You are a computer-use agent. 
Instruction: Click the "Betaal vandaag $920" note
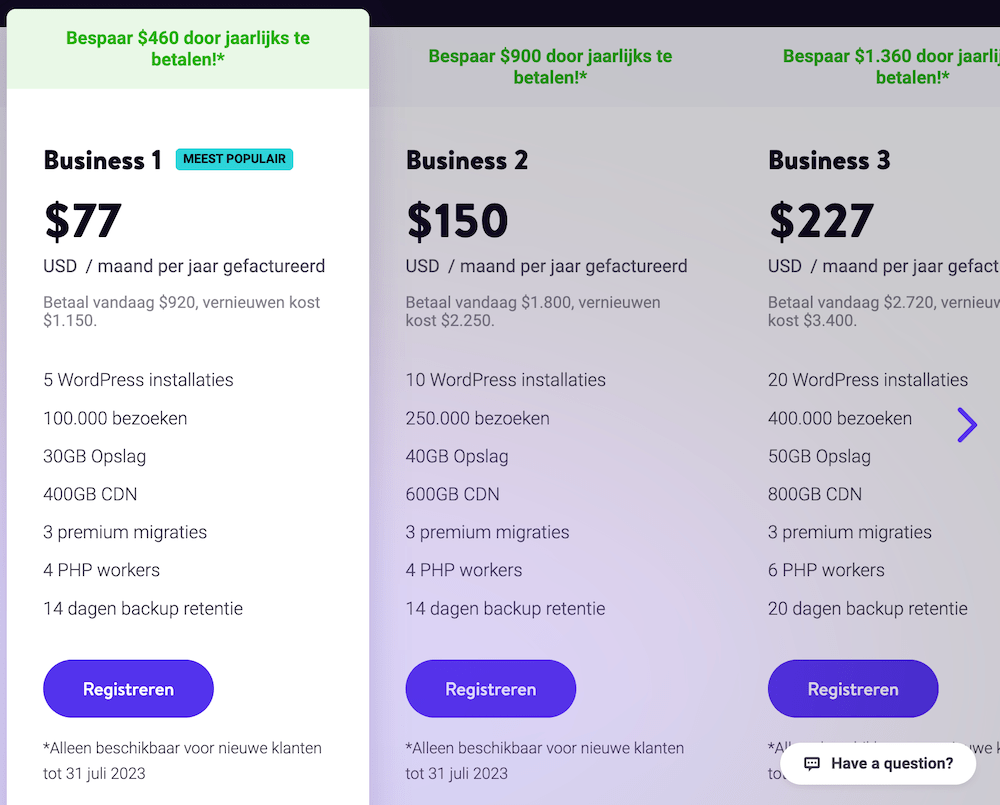point(181,311)
